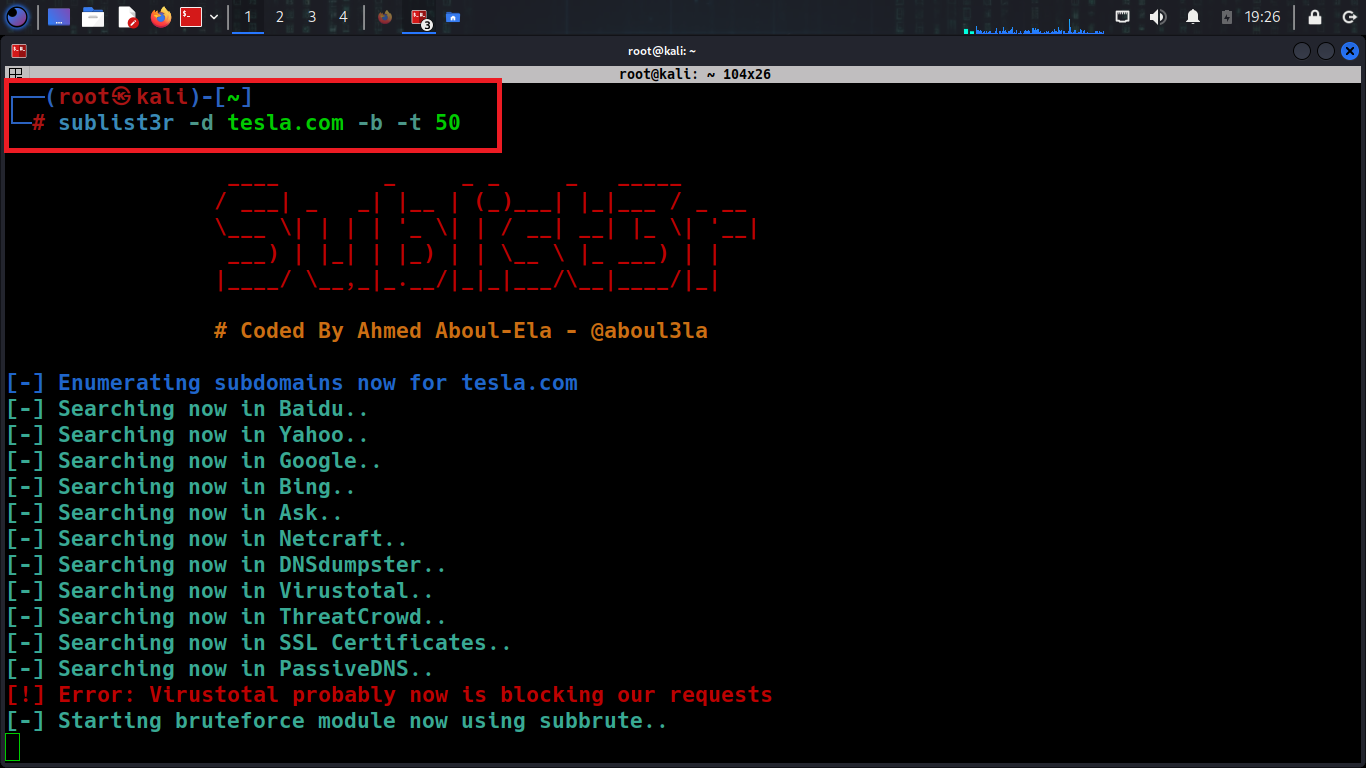Open the network connection tray icon
Viewport: 1366px width, 768px height.
click(1123, 17)
